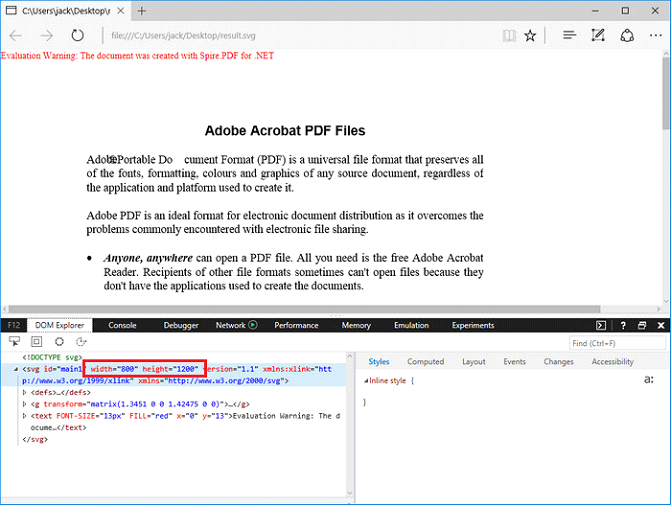671x505 pixels.
Task: Go back with the browser back arrow
Action: [16, 36]
